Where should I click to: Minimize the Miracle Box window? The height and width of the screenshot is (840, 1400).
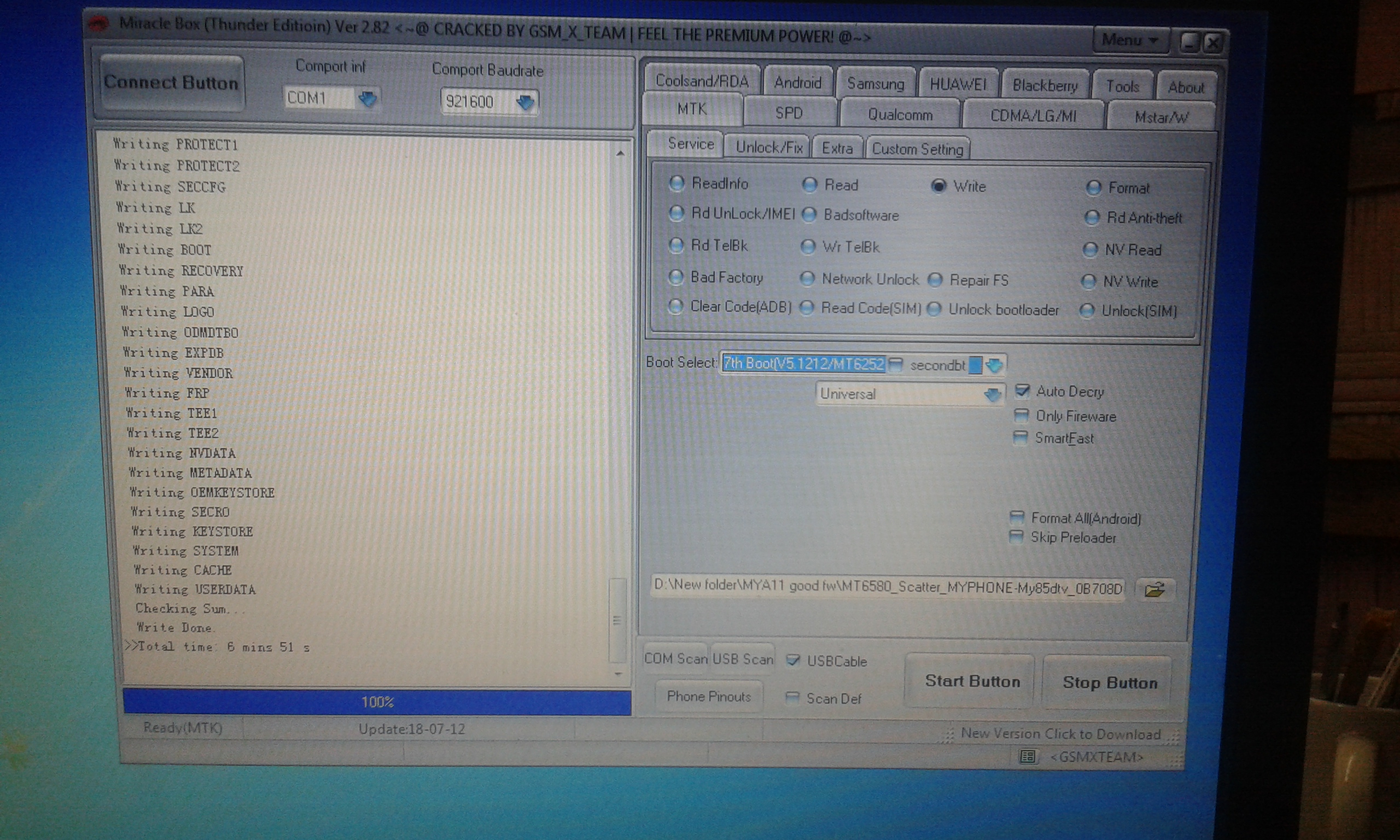[1189, 42]
